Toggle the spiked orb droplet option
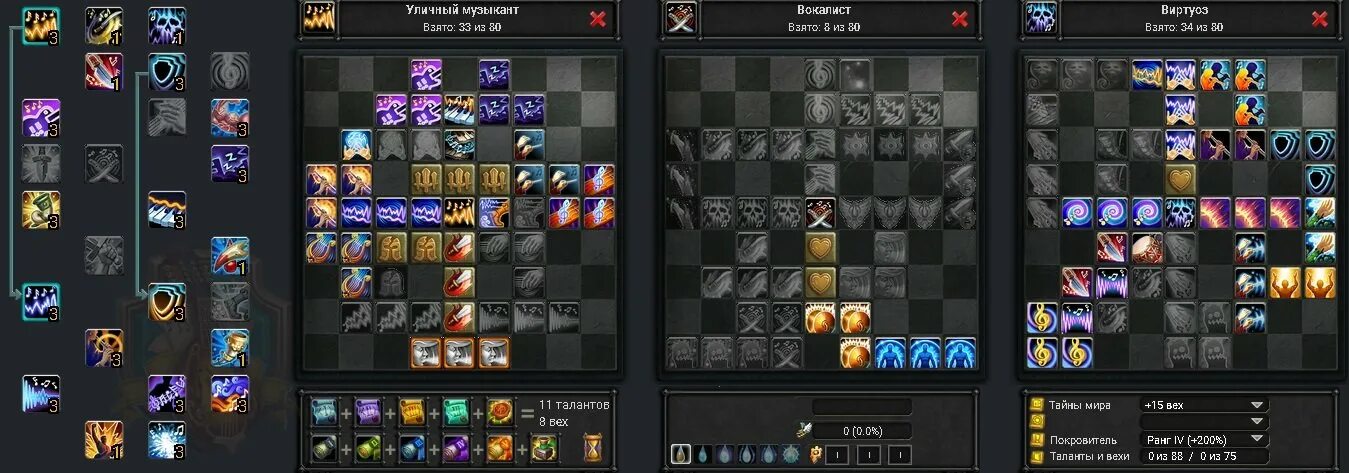1349x473 pixels. pyautogui.click(x=791, y=454)
